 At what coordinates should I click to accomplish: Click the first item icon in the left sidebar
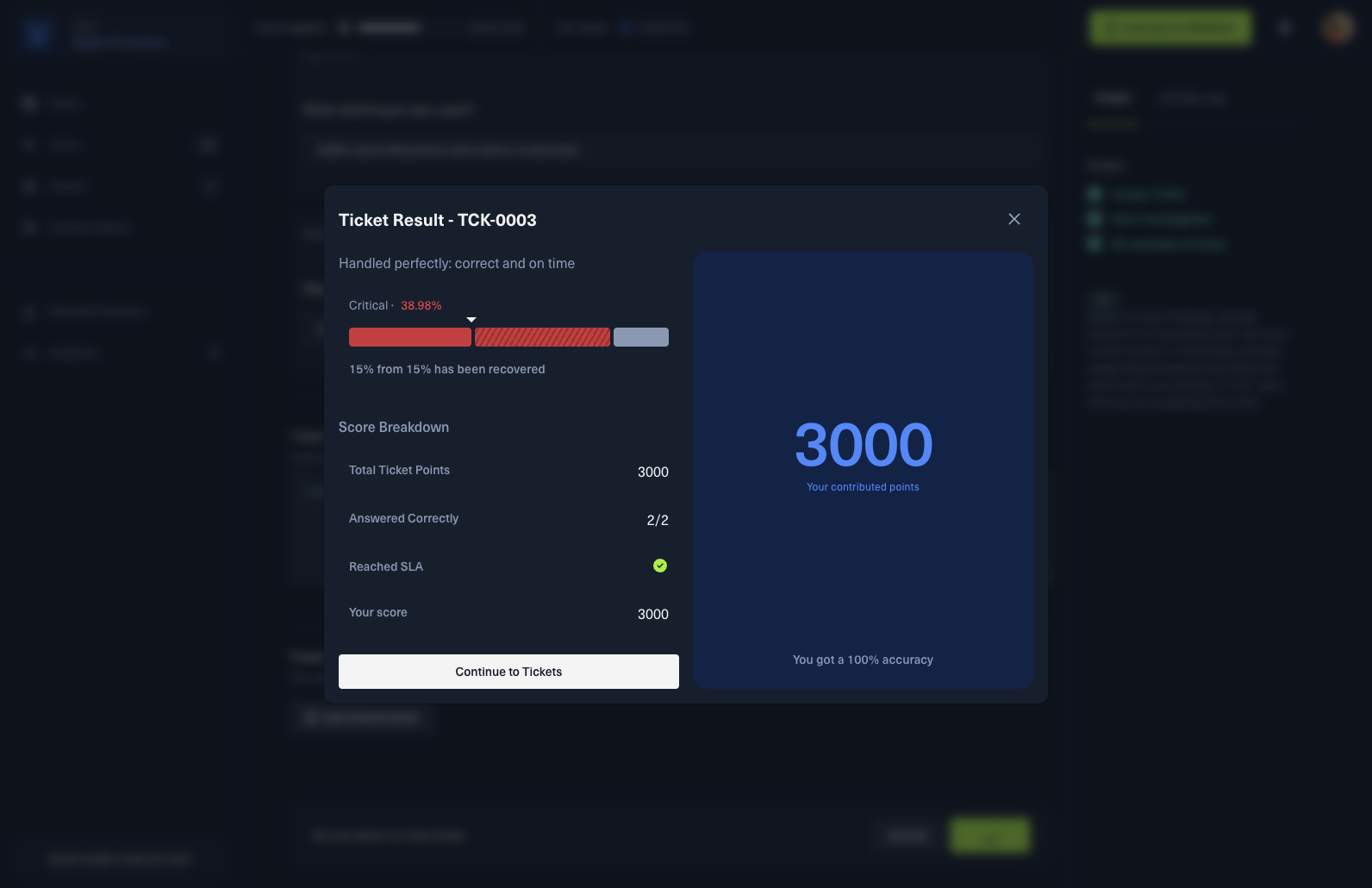point(30,103)
